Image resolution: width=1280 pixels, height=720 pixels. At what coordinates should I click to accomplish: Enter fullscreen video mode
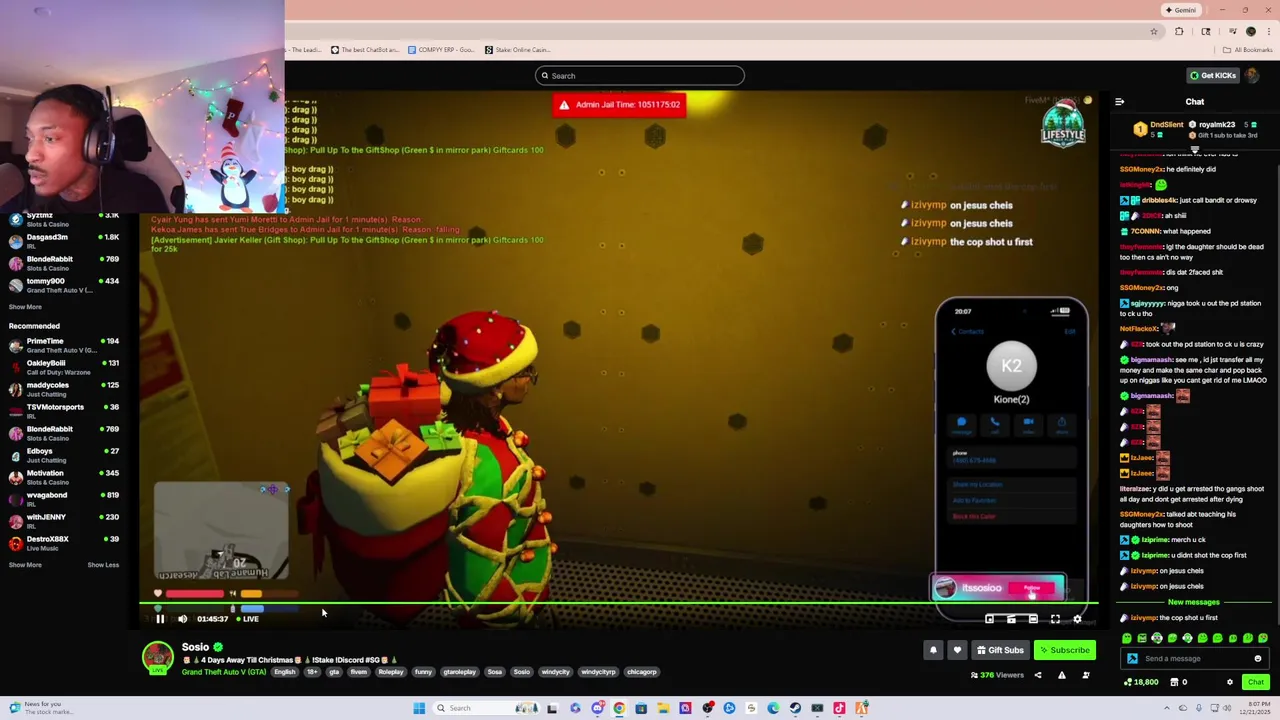tap(1055, 619)
